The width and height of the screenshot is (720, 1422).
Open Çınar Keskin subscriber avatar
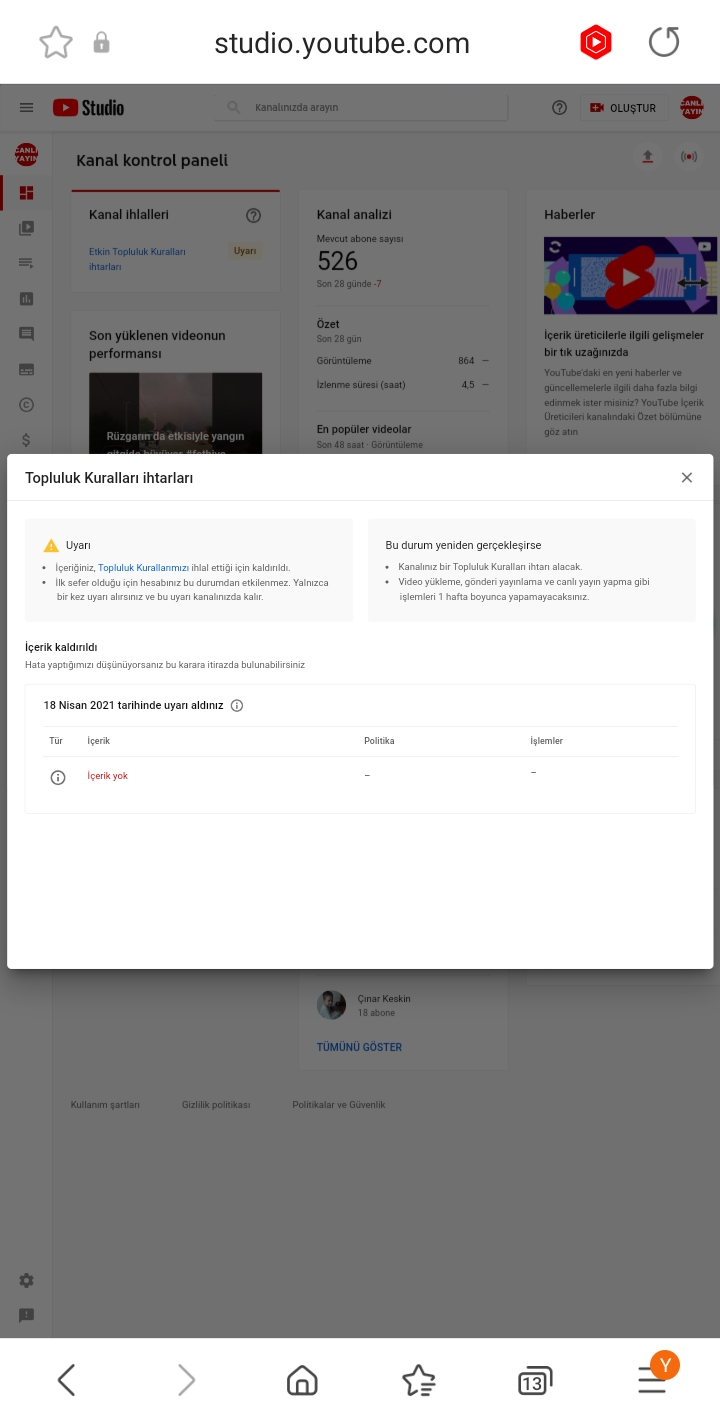[331, 1005]
